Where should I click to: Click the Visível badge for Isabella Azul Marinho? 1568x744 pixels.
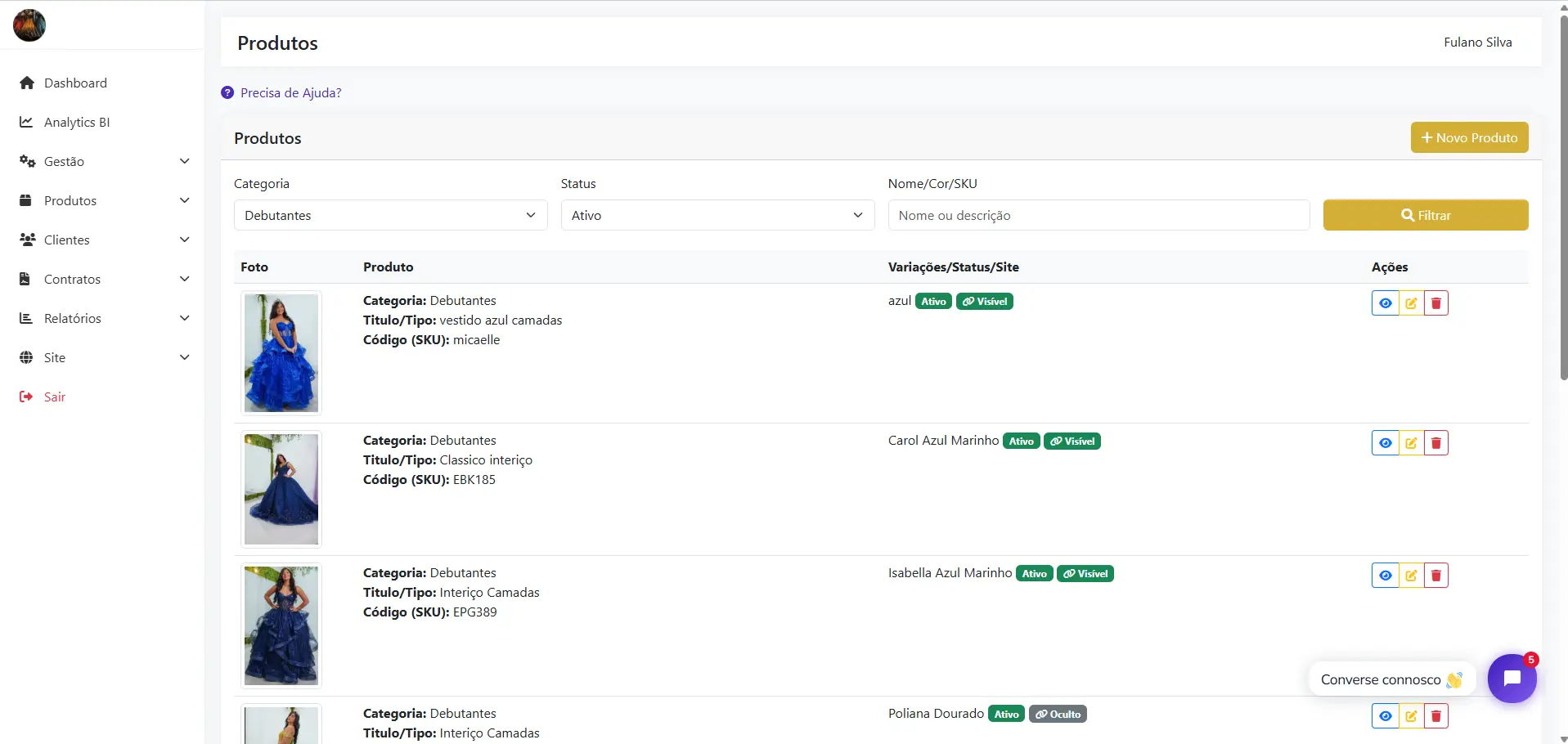point(1085,574)
